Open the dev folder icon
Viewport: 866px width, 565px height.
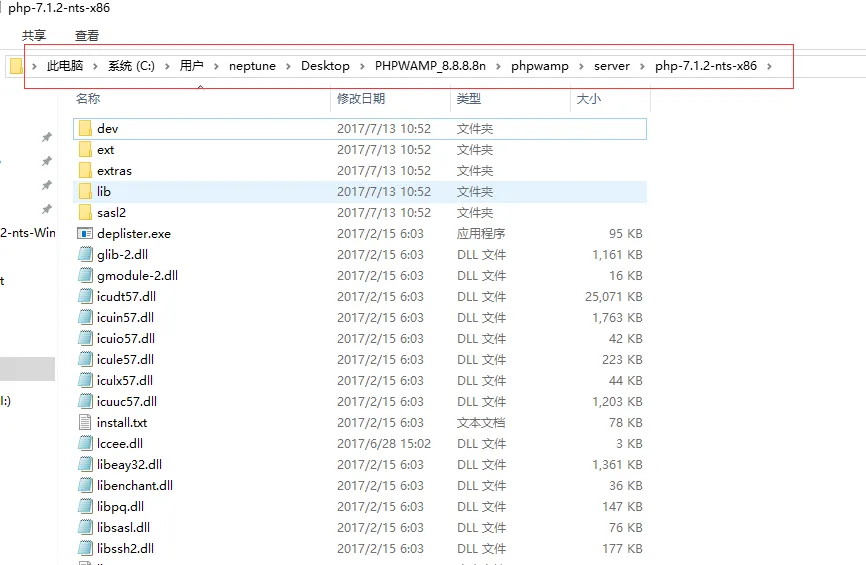(85, 129)
